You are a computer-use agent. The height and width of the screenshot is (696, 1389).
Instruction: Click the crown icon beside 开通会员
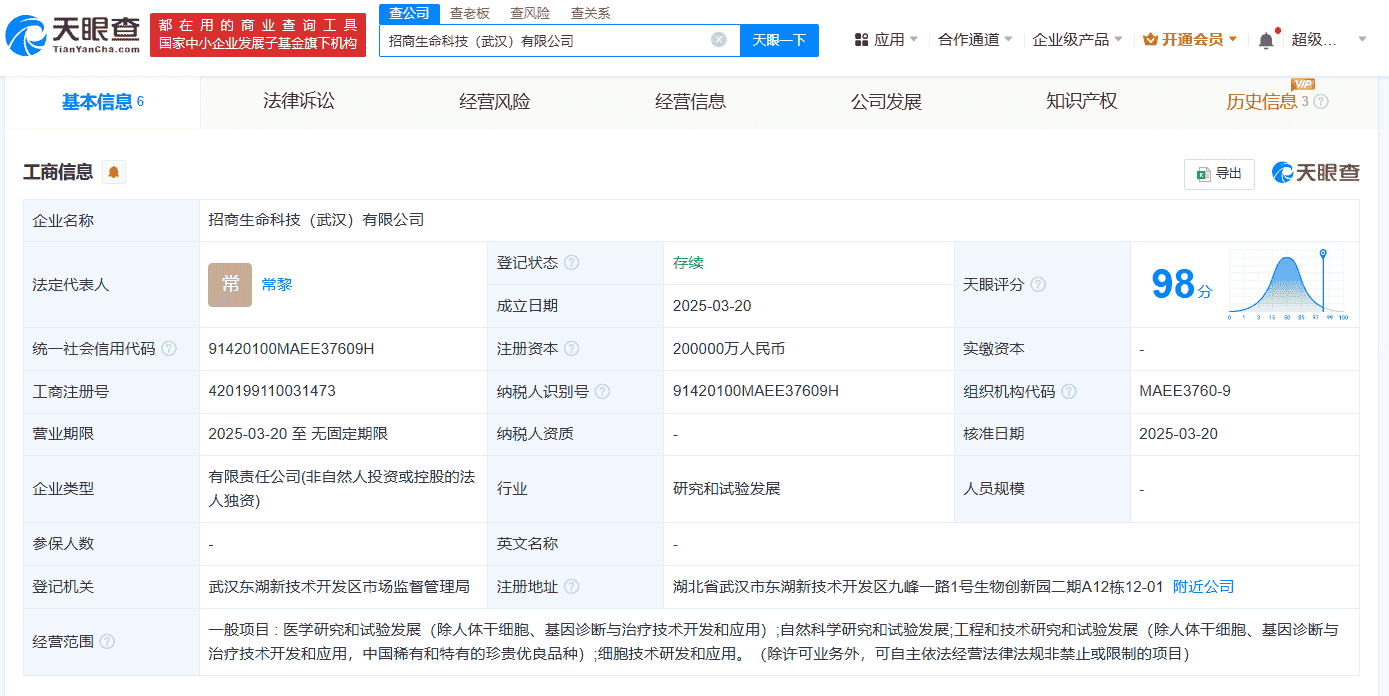(x=1152, y=39)
